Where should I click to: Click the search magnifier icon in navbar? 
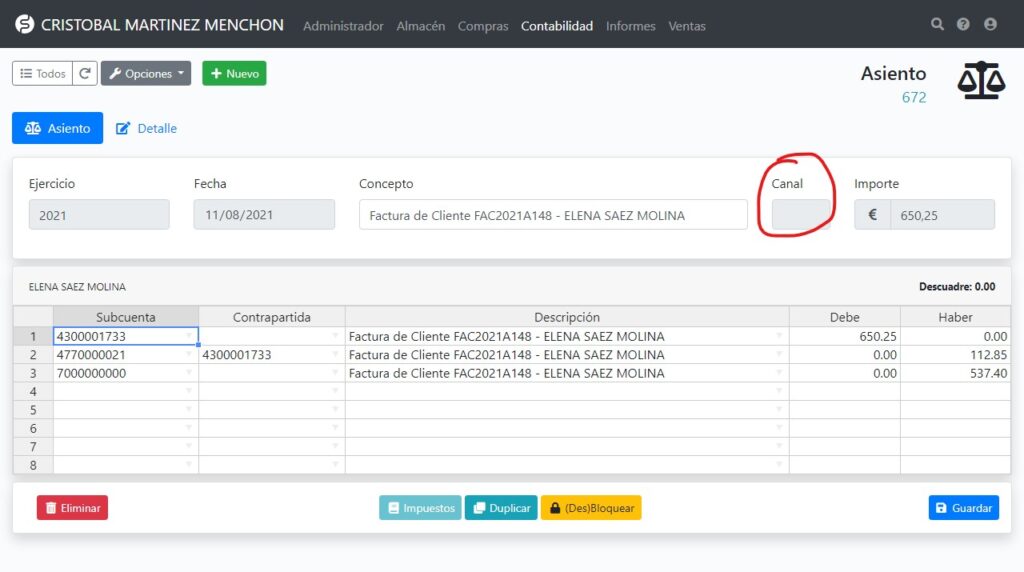(937, 25)
